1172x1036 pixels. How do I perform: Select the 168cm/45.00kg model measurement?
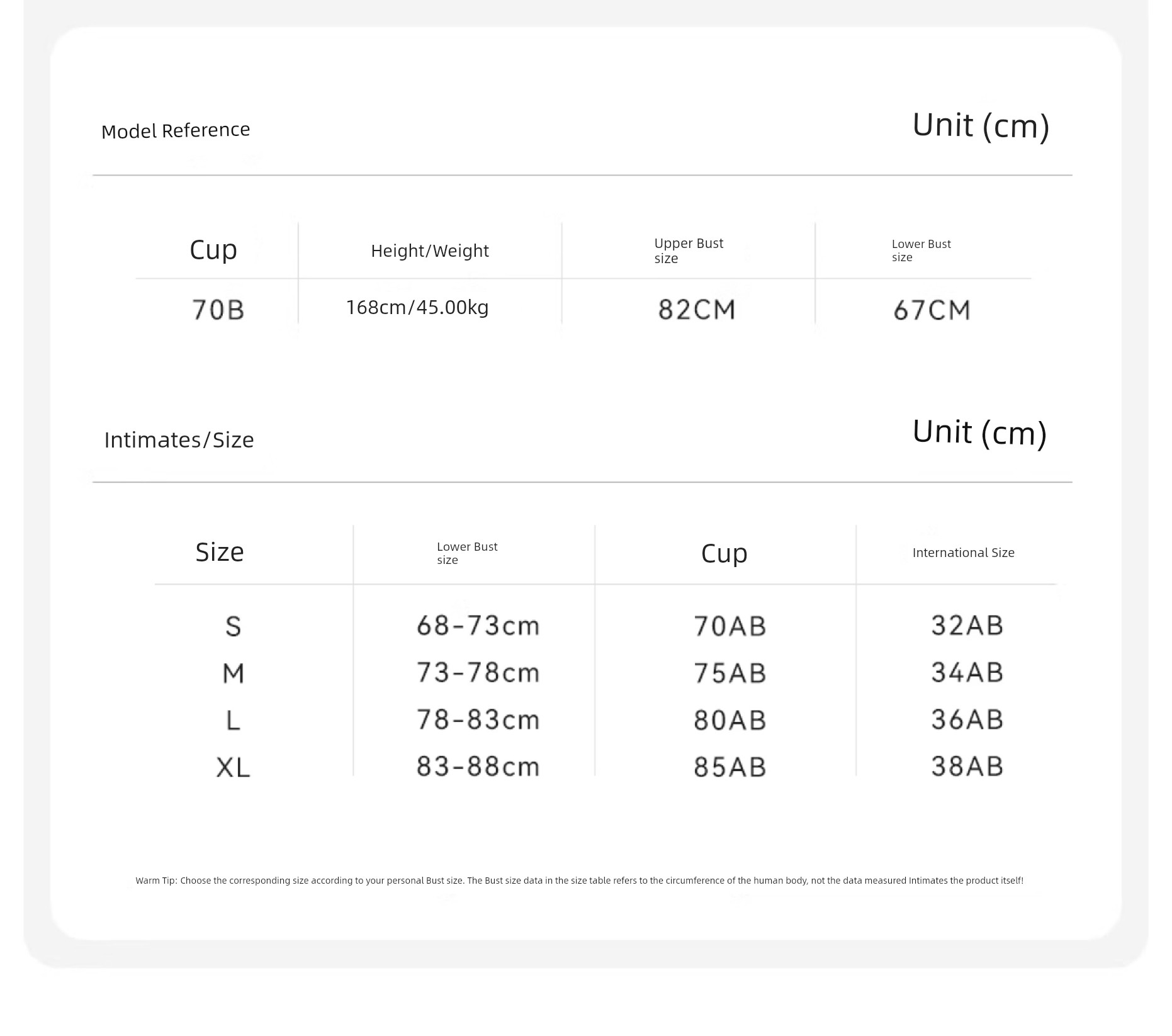[417, 307]
